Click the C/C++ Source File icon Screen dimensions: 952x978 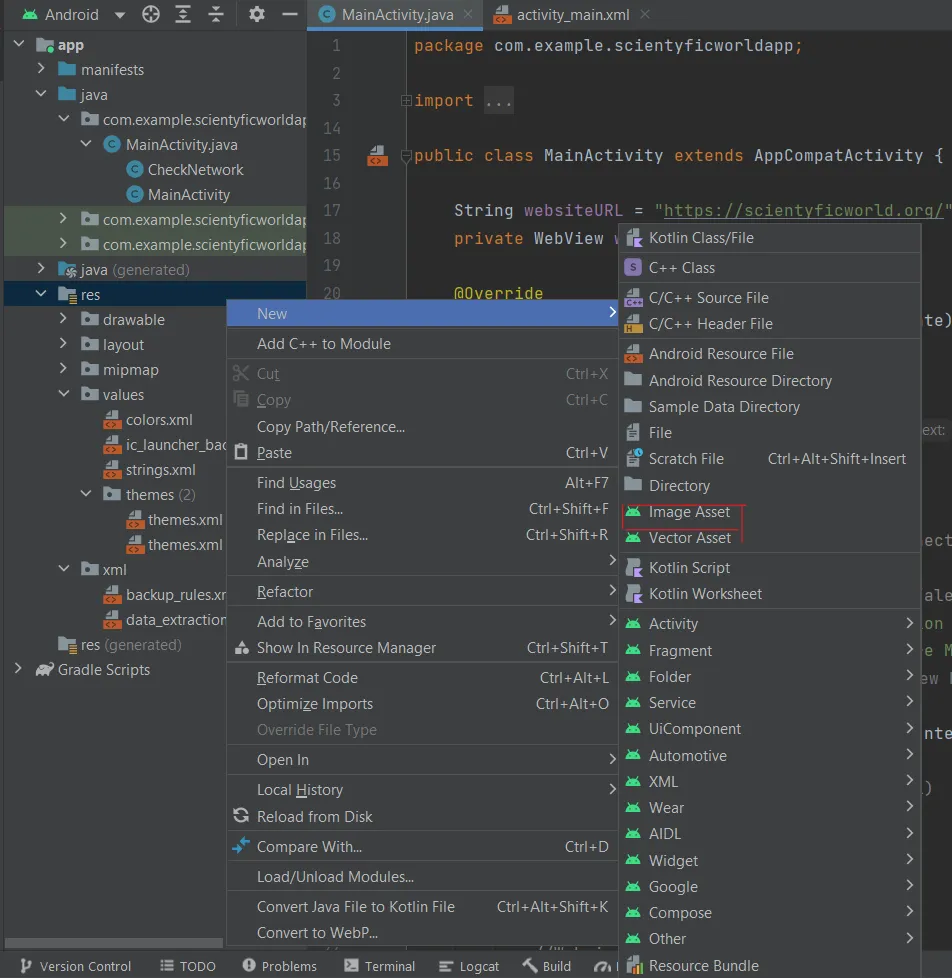click(x=633, y=298)
